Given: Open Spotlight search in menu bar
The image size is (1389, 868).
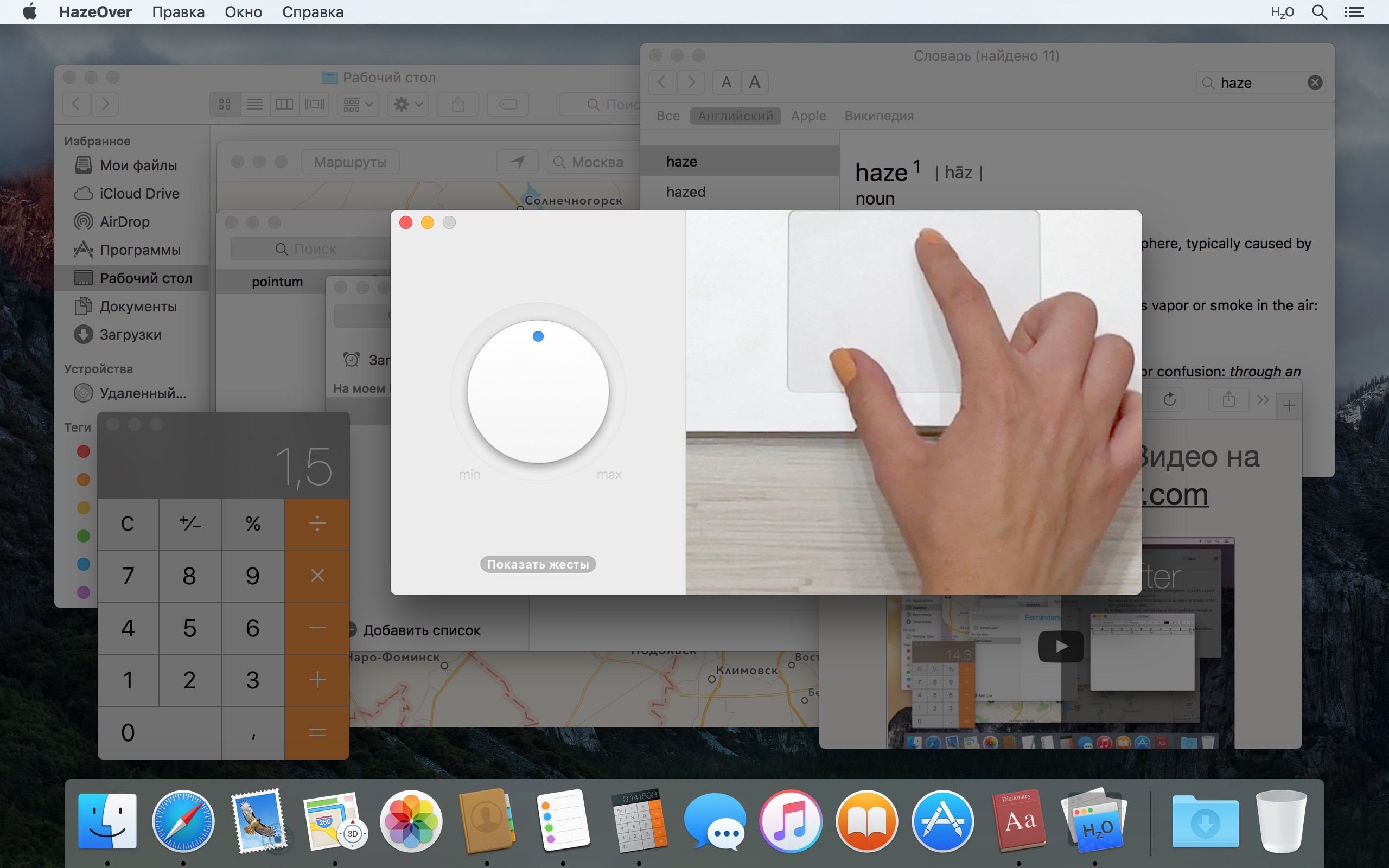Looking at the screenshot, I should [1320, 12].
